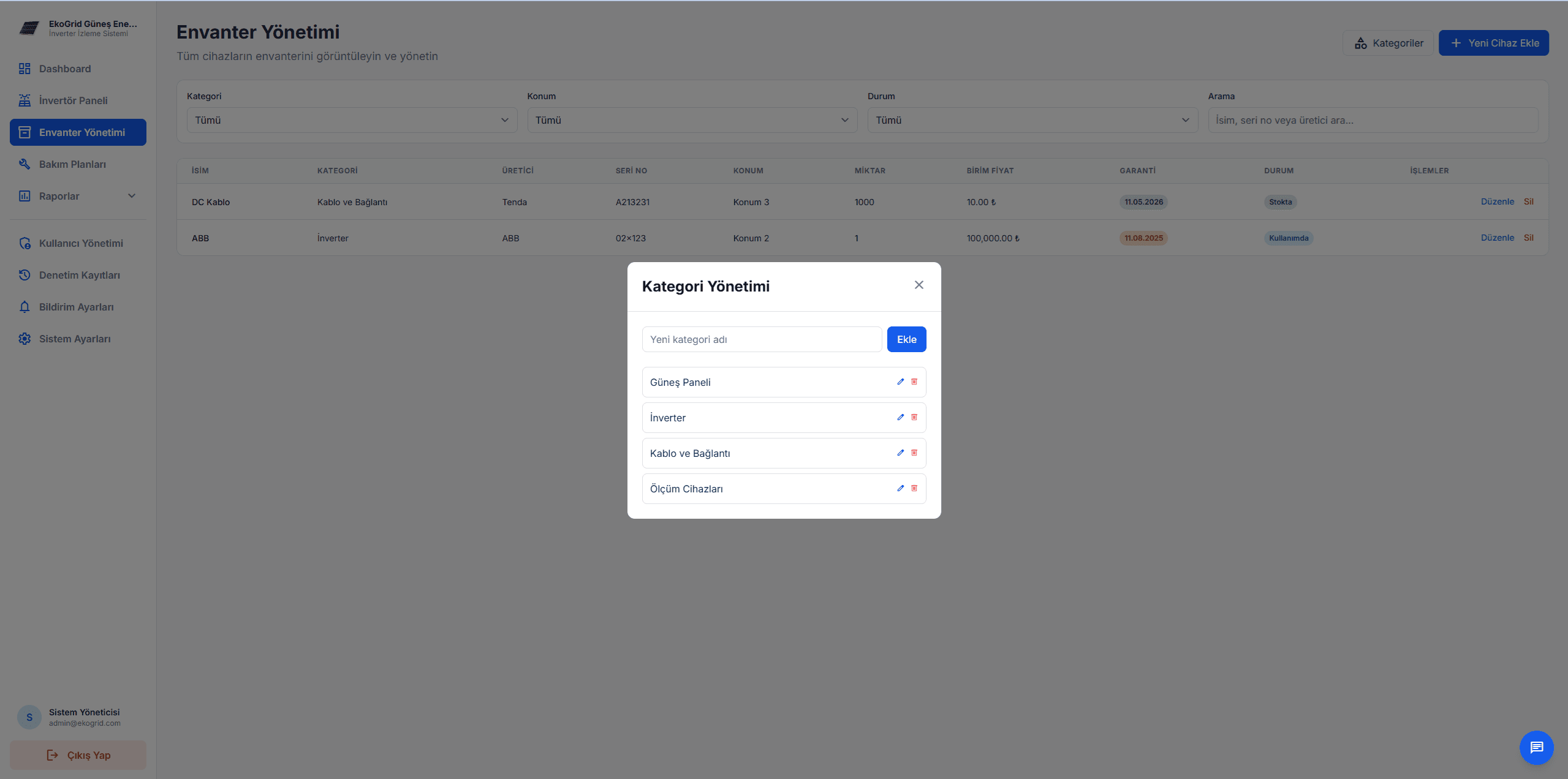Open the Durum filter dropdown

pyautogui.click(x=1032, y=120)
